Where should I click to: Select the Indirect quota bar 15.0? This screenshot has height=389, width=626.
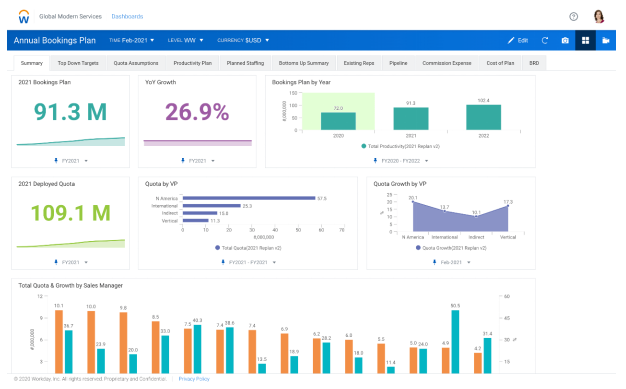(x=200, y=213)
